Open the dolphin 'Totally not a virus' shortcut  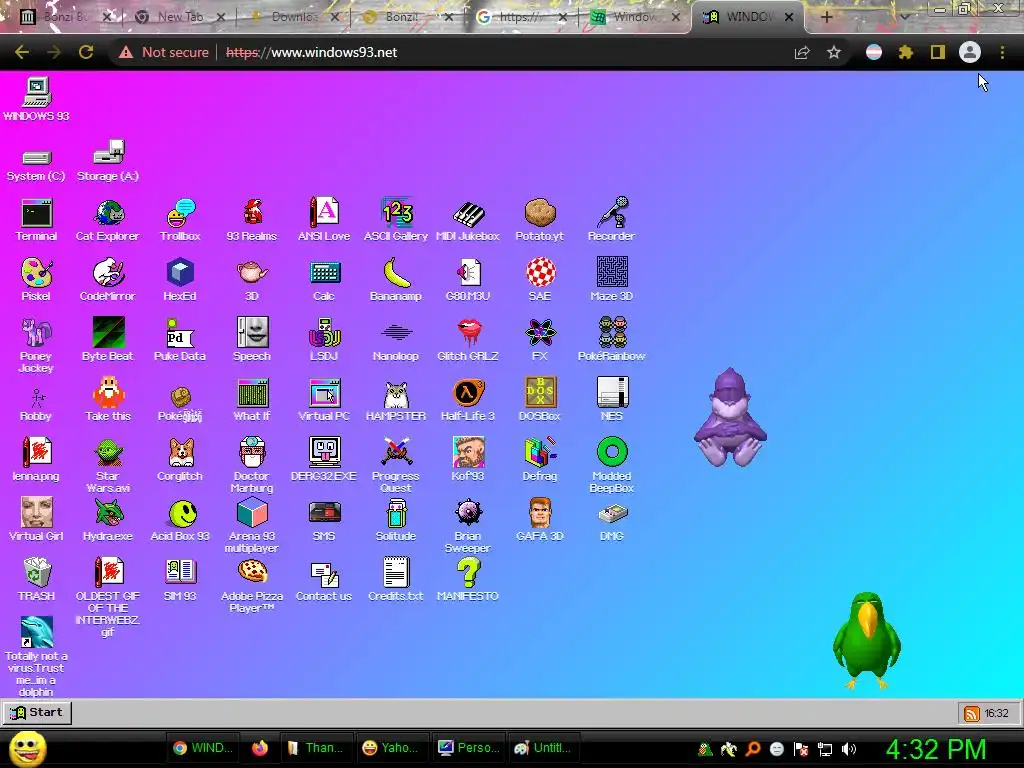(36, 657)
